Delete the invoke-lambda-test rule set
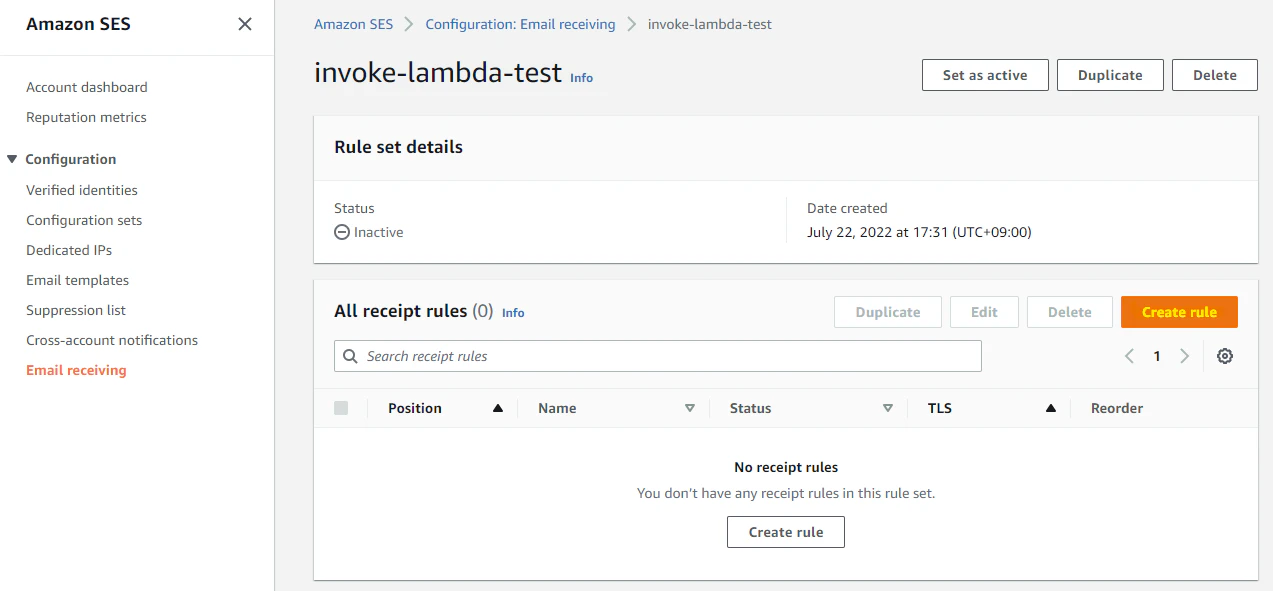 [1214, 75]
